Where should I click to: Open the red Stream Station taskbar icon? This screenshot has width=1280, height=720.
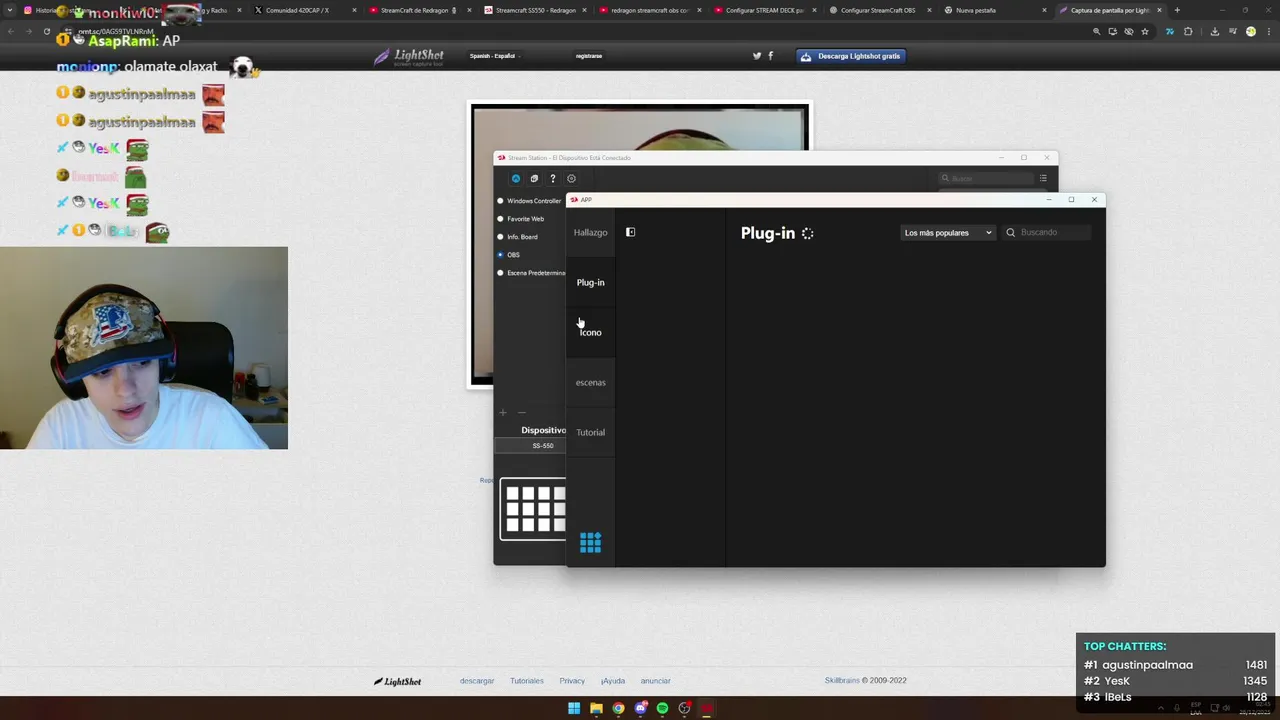click(x=706, y=708)
